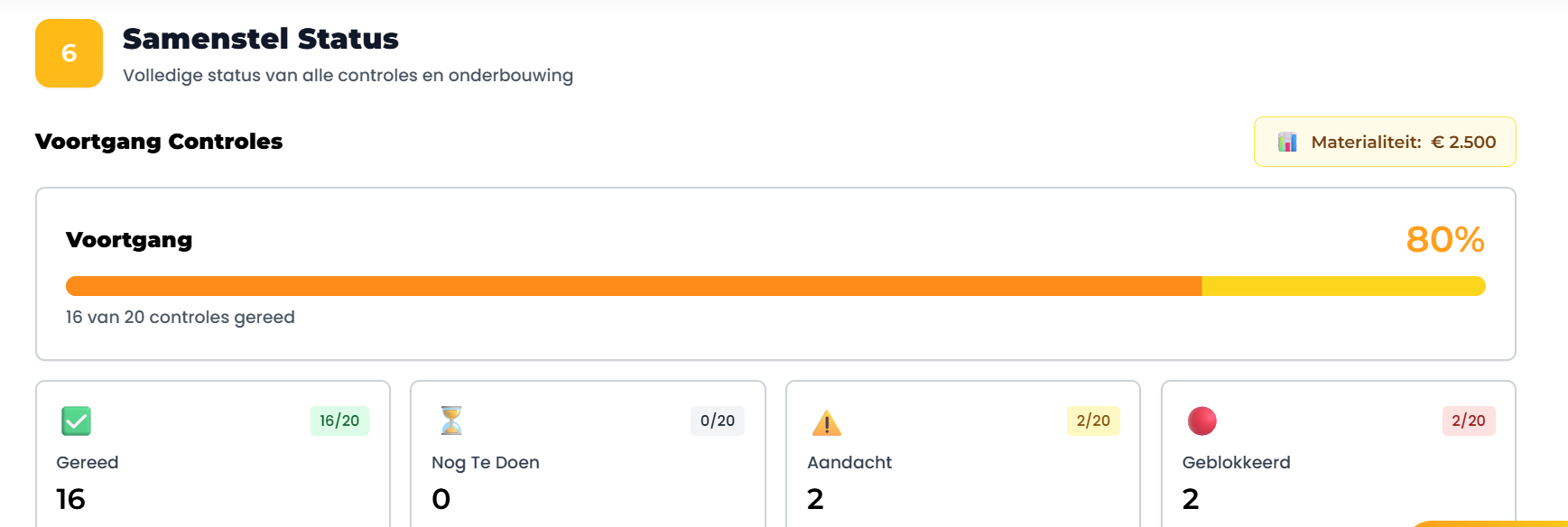The width and height of the screenshot is (1568, 527).
Task: Open the 16/20 Gereed count badge
Action: pos(339,421)
